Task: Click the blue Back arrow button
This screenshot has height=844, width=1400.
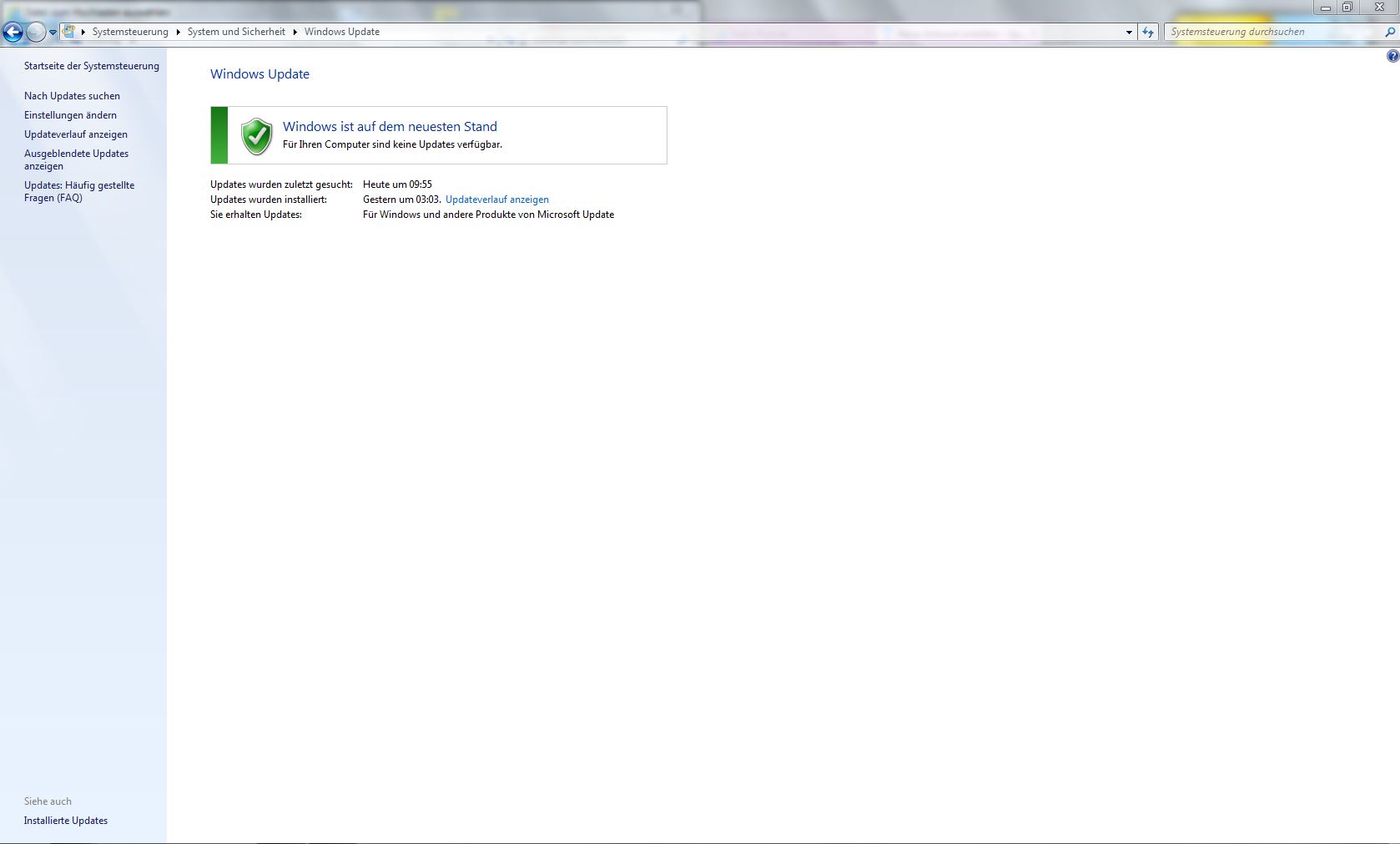Action: 13,33
